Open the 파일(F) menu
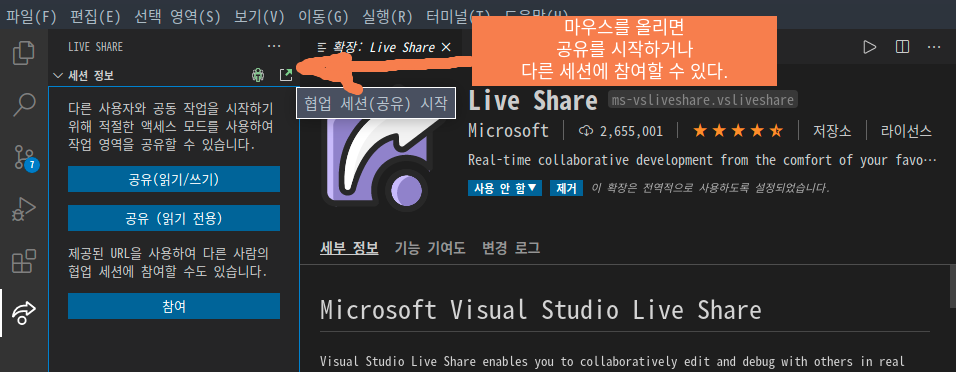 [x=31, y=16]
